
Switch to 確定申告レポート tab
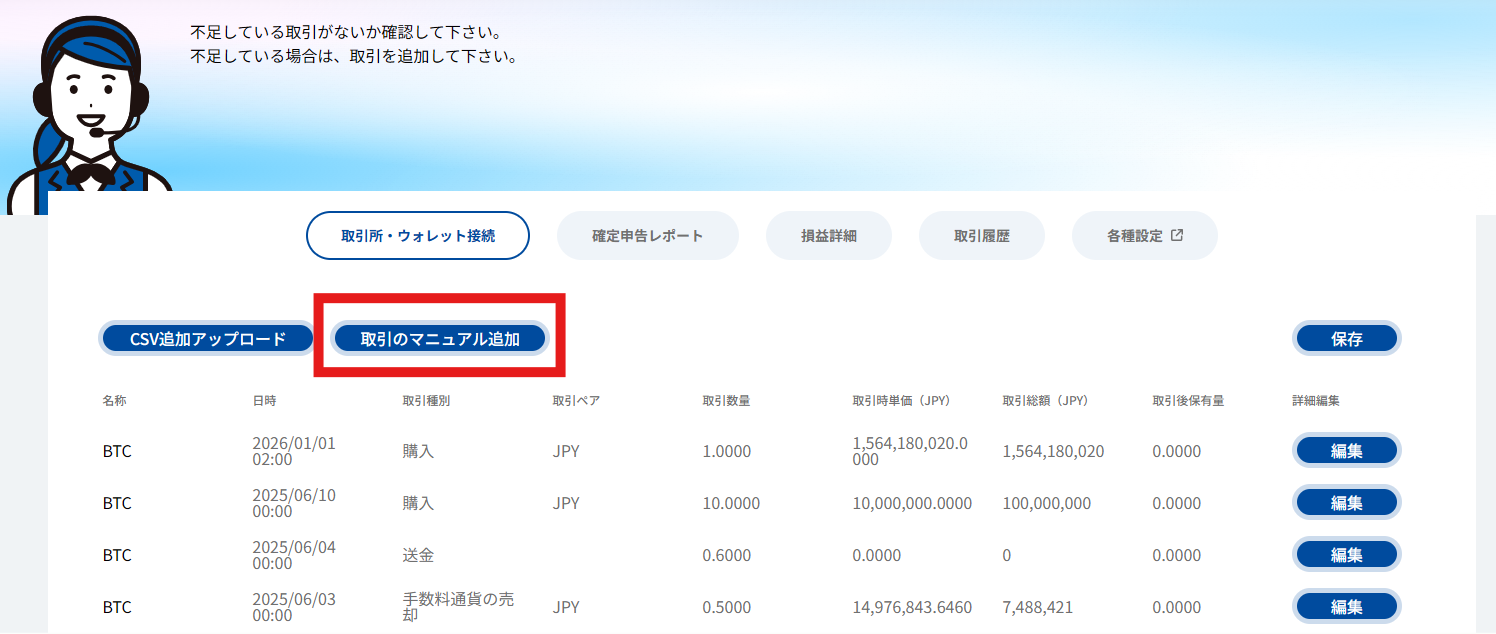pos(647,236)
